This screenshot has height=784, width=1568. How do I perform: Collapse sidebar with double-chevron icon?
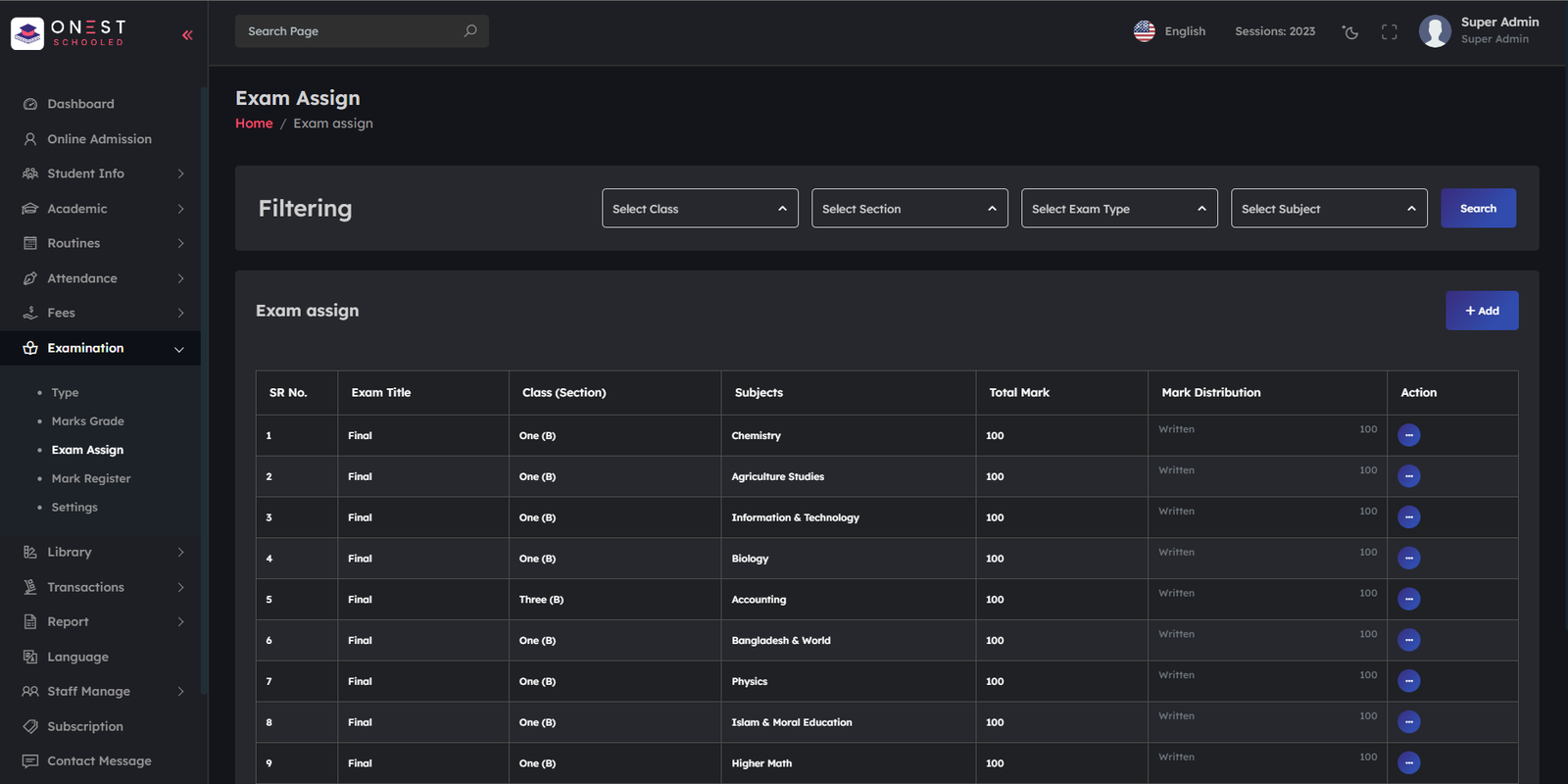pos(187,35)
